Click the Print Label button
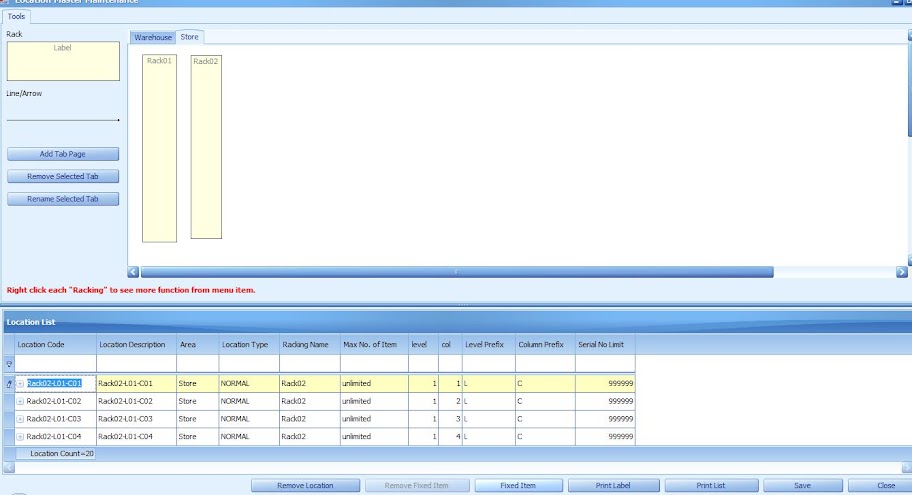Image resolution: width=912 pixels, height=495 pixels. [x=613, y=485]
